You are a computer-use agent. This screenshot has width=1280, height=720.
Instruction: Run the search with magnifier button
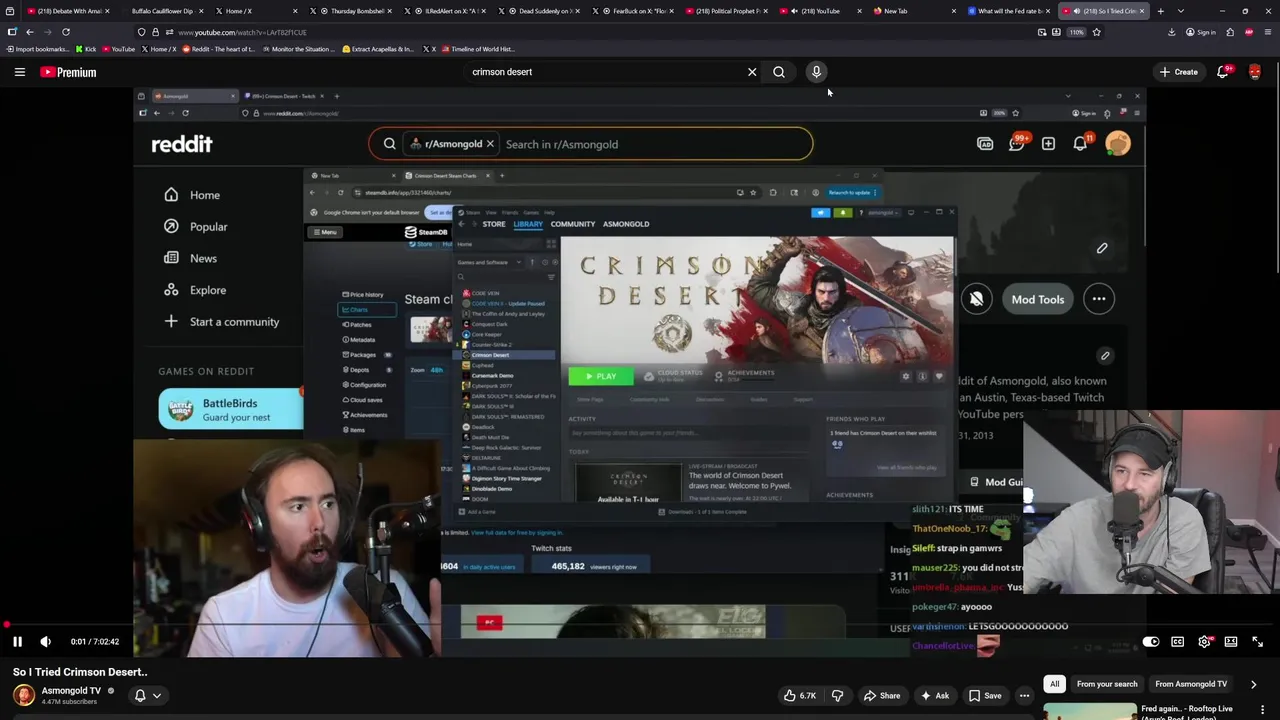(779, 72)
